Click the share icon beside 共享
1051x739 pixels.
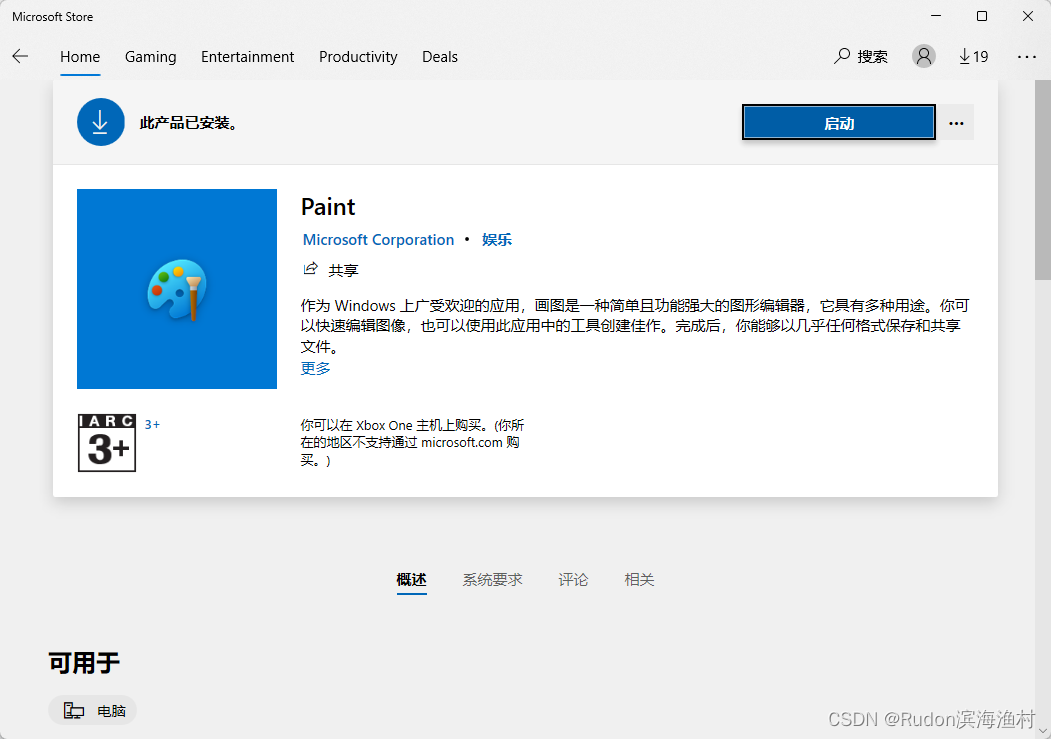(310, 269)
